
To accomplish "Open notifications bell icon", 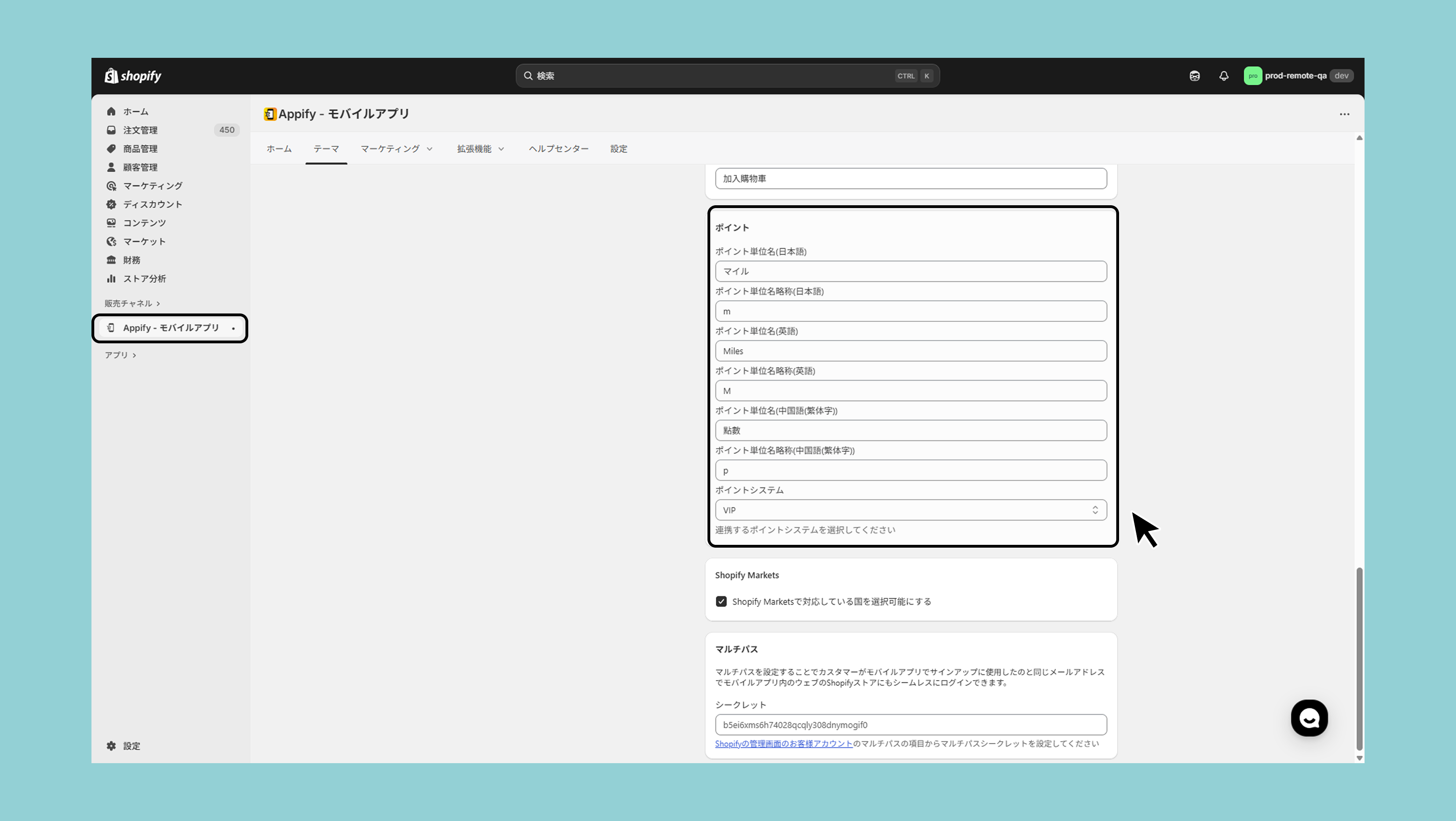I will click(x=1224, y=76).
